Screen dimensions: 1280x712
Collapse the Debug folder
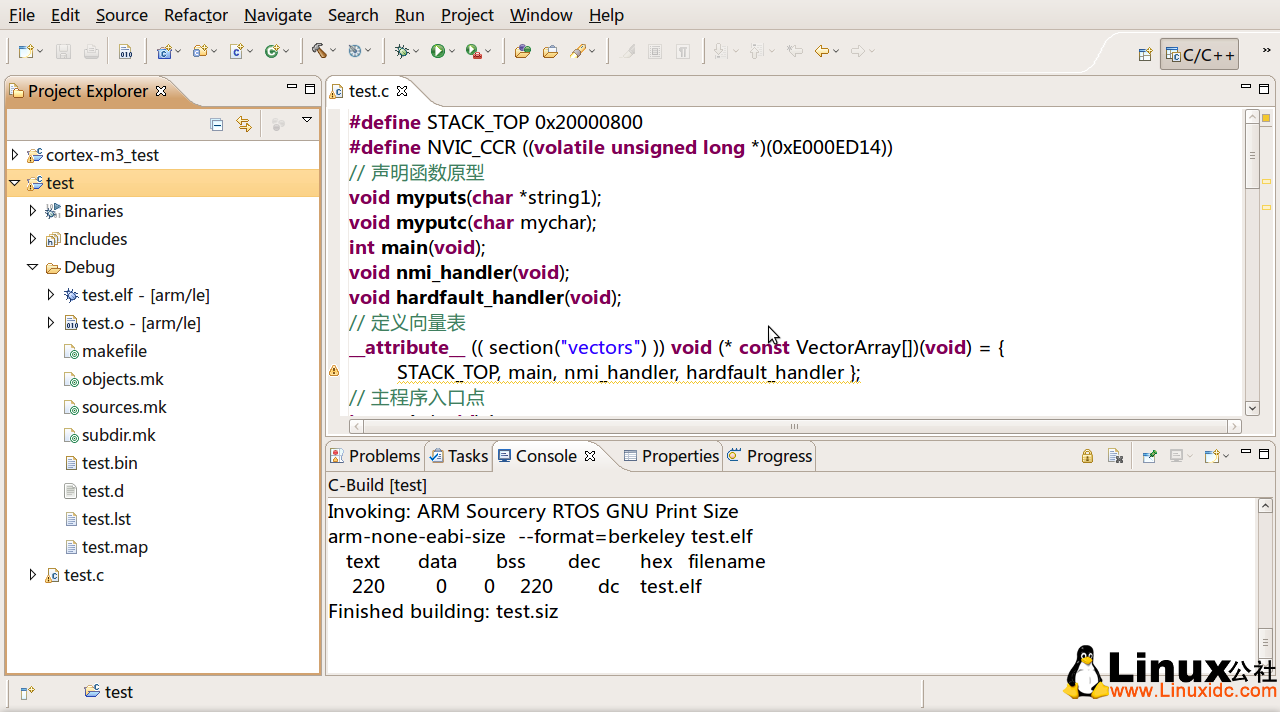[x=32, y=267]
